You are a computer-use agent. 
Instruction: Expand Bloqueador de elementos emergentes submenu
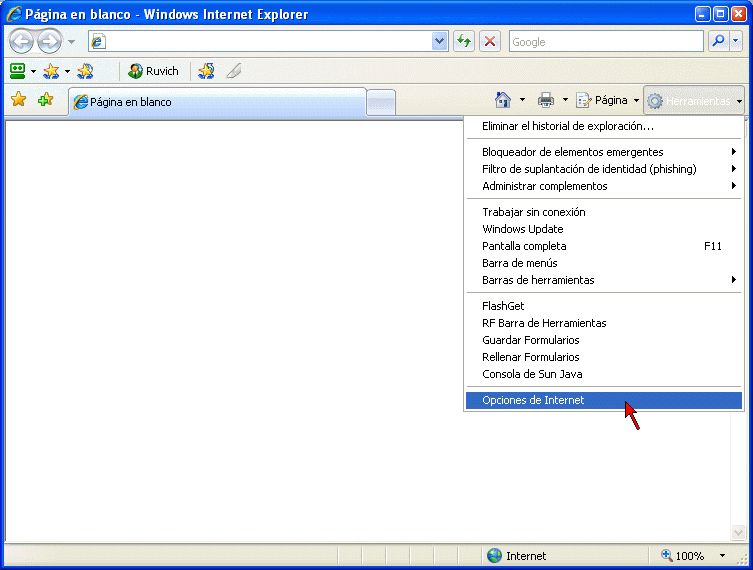point(604,152)
